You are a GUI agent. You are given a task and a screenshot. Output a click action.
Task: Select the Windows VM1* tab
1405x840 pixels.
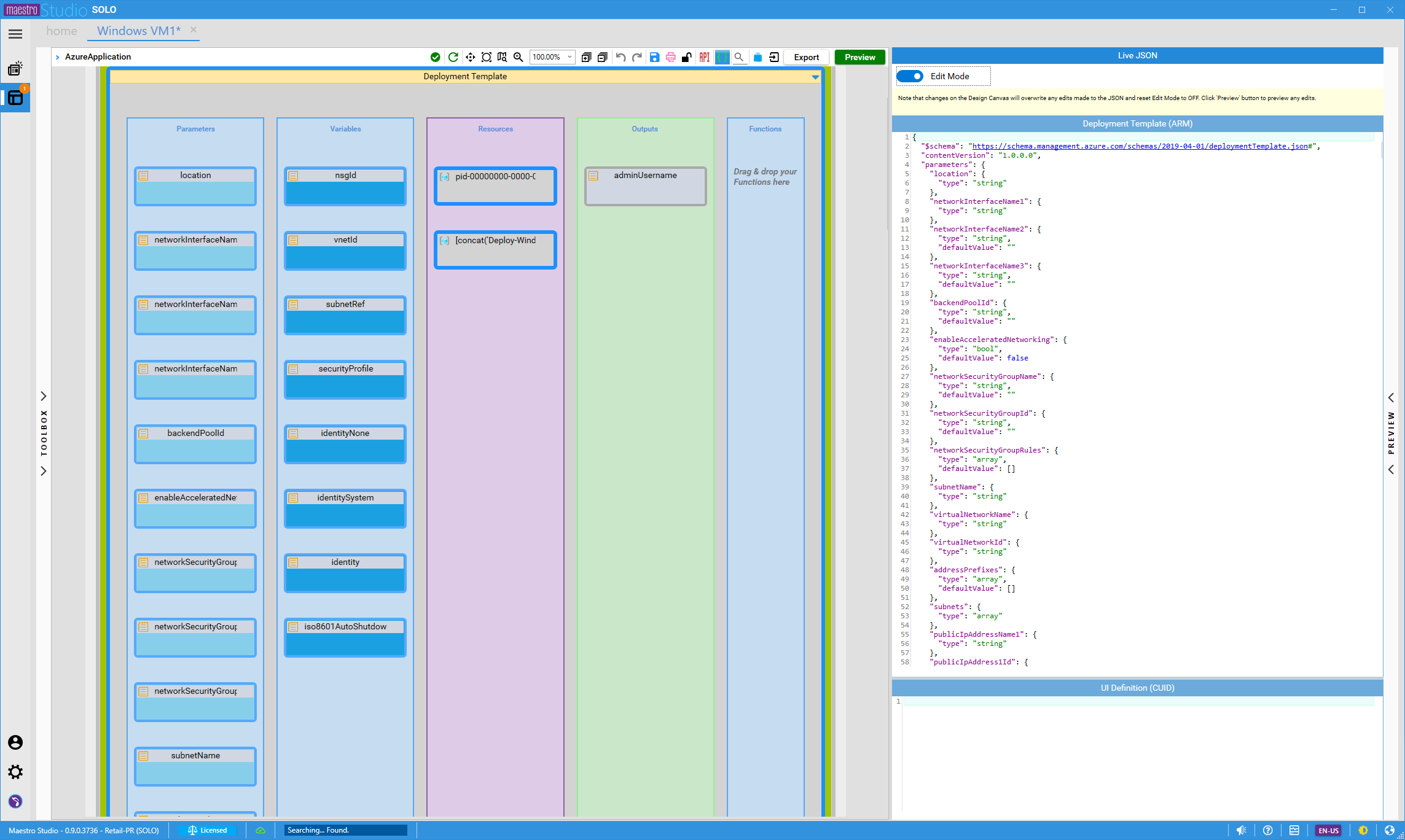(x=139, y=31)
